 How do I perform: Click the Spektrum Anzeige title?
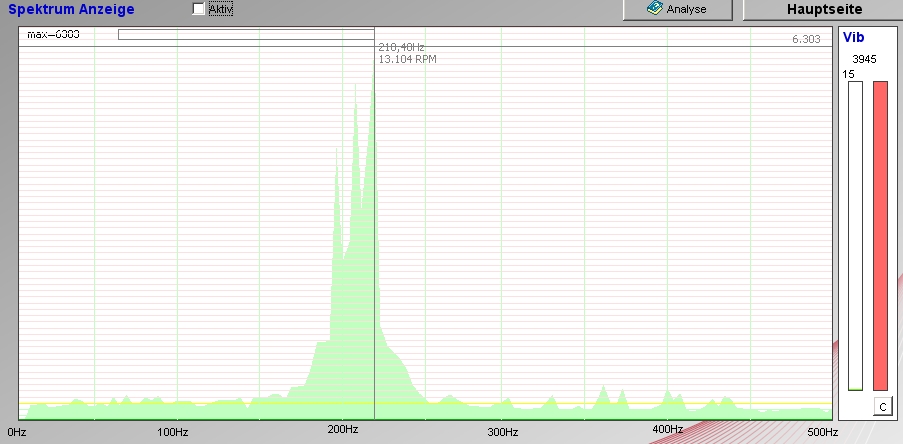click(71, 9)
